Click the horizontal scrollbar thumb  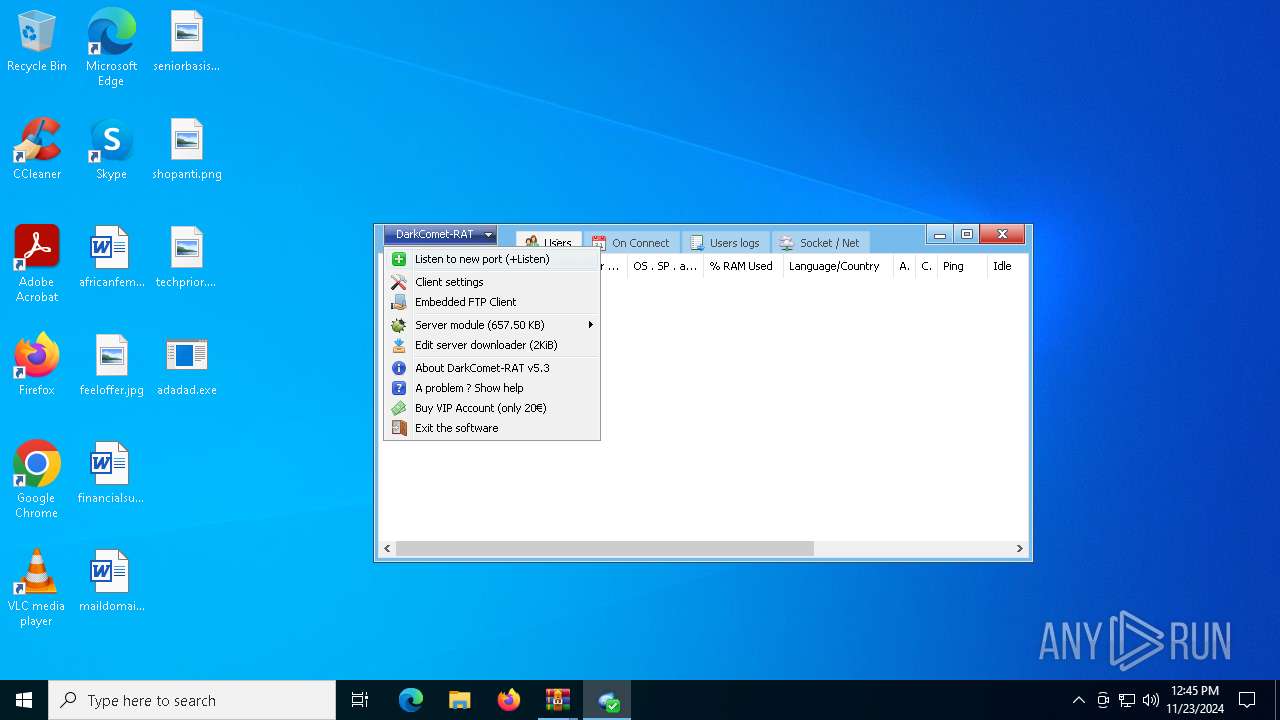604,548
